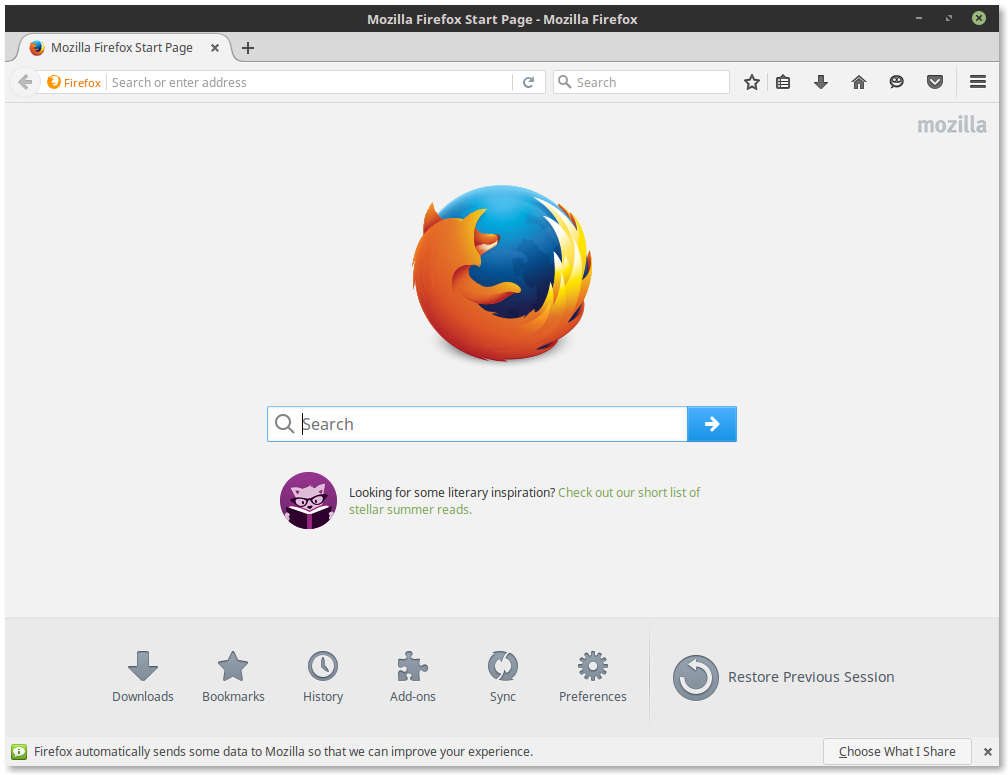1008x775 pixels.
Task: Reload the current page
Action: (528, 82)
